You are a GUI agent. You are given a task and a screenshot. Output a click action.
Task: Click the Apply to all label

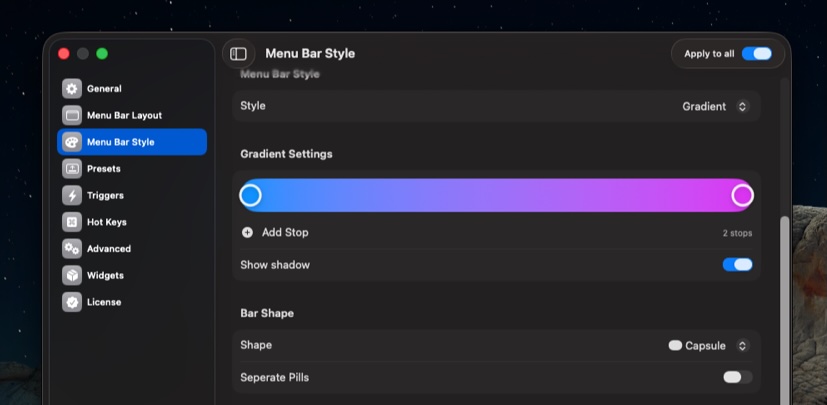click(709, 54)
